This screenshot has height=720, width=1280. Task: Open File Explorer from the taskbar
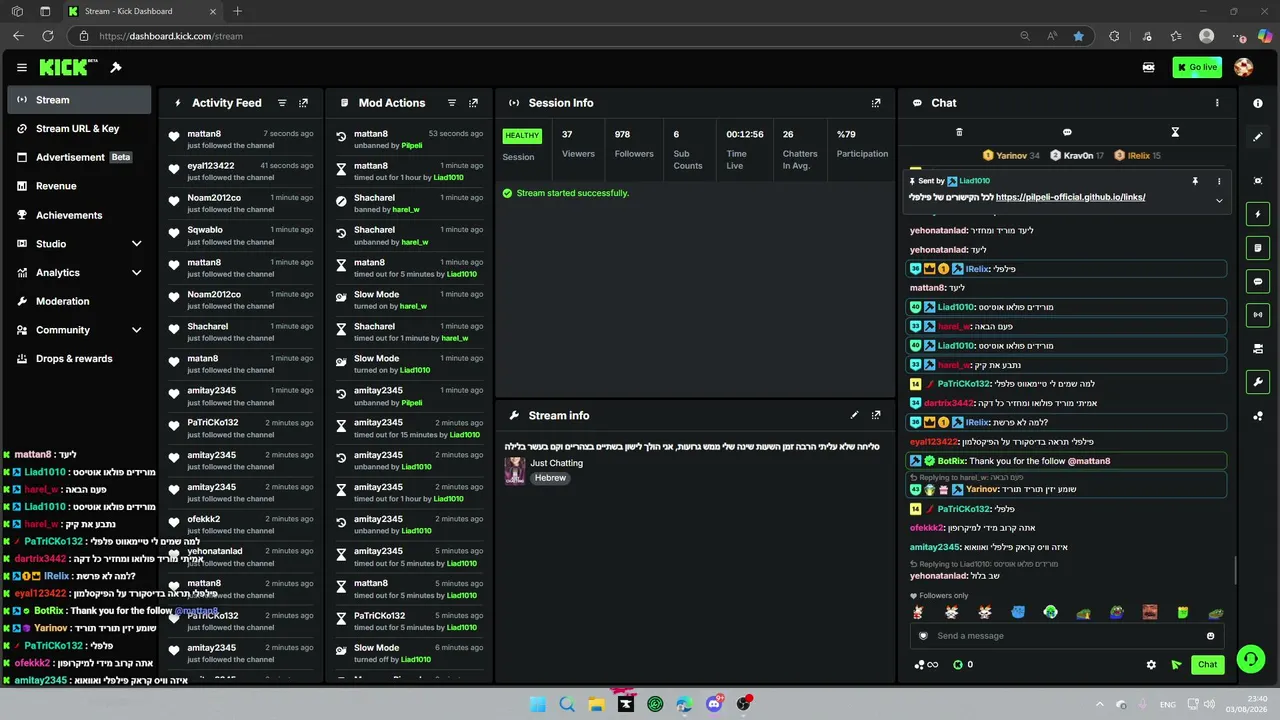point(596,704)
